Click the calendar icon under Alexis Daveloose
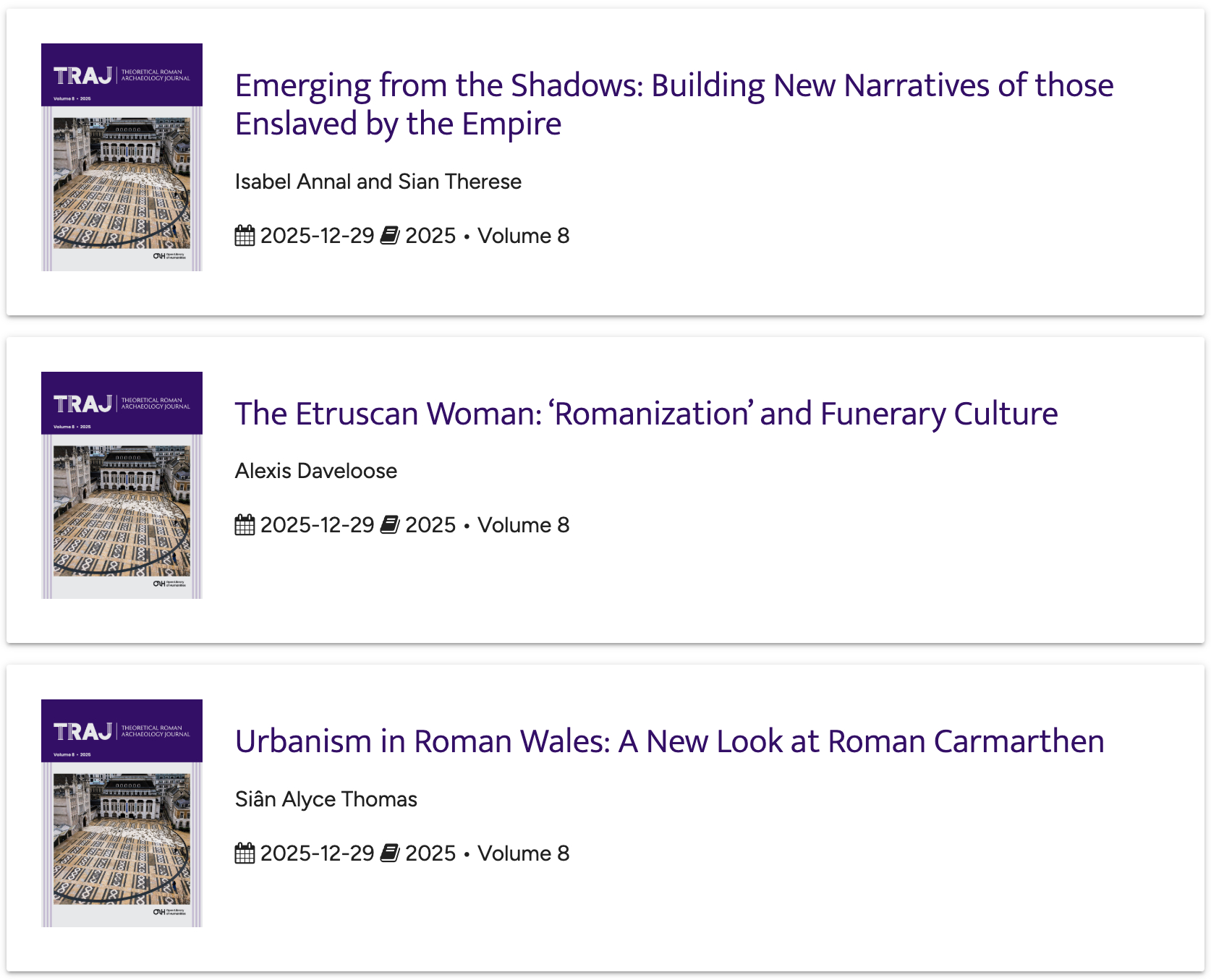This screenshot has height=980, width=1211. (245, 525)
